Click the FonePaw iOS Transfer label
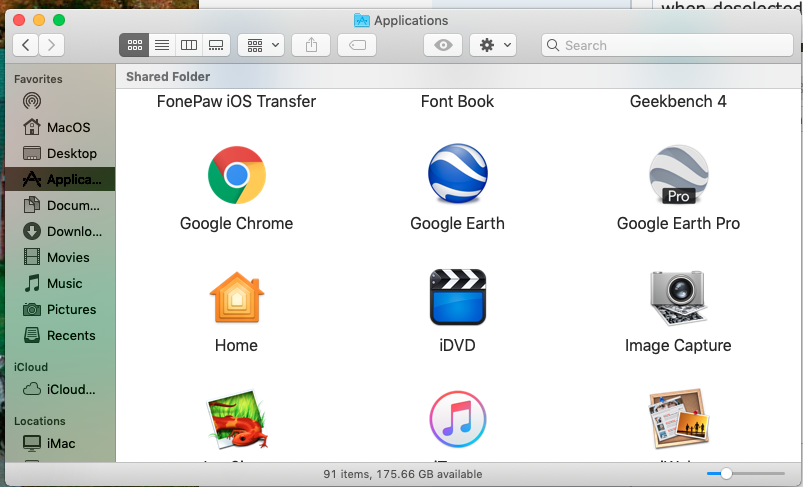The height and width of the screenshot is (487, 803). pyautogui.click(x=237, y=101)
